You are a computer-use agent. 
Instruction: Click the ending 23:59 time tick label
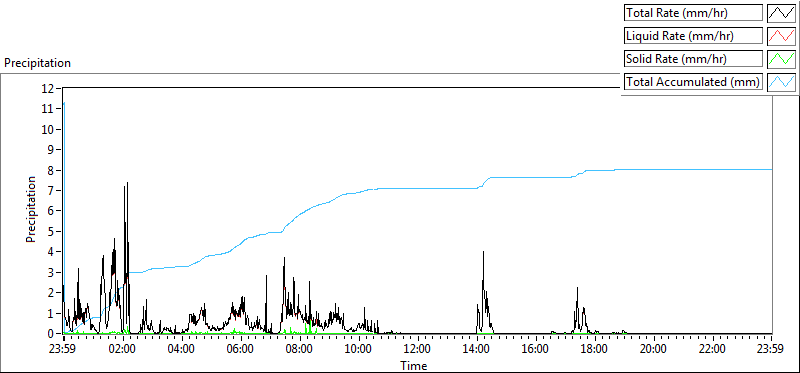coord(771,350)
